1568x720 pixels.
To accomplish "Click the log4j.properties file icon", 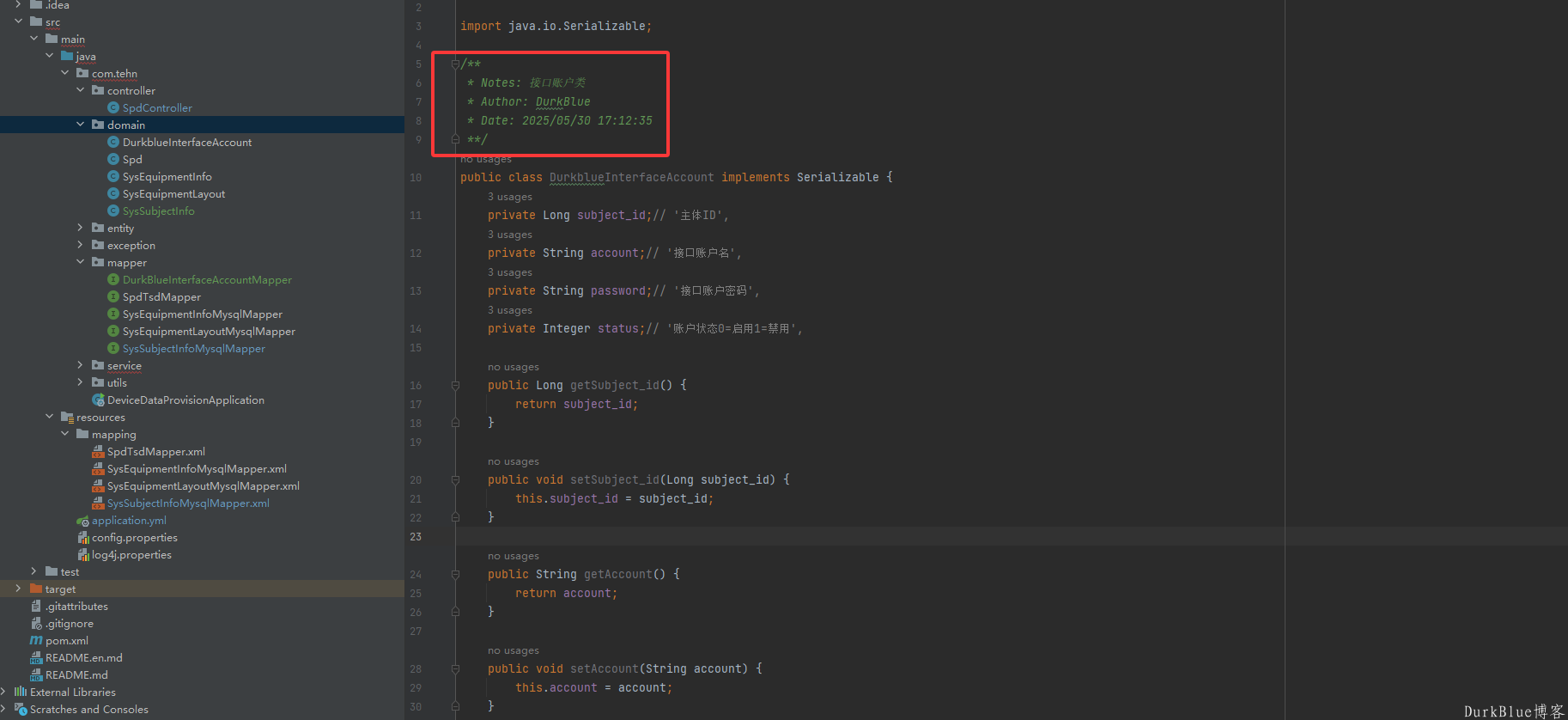I will (83, 554).
